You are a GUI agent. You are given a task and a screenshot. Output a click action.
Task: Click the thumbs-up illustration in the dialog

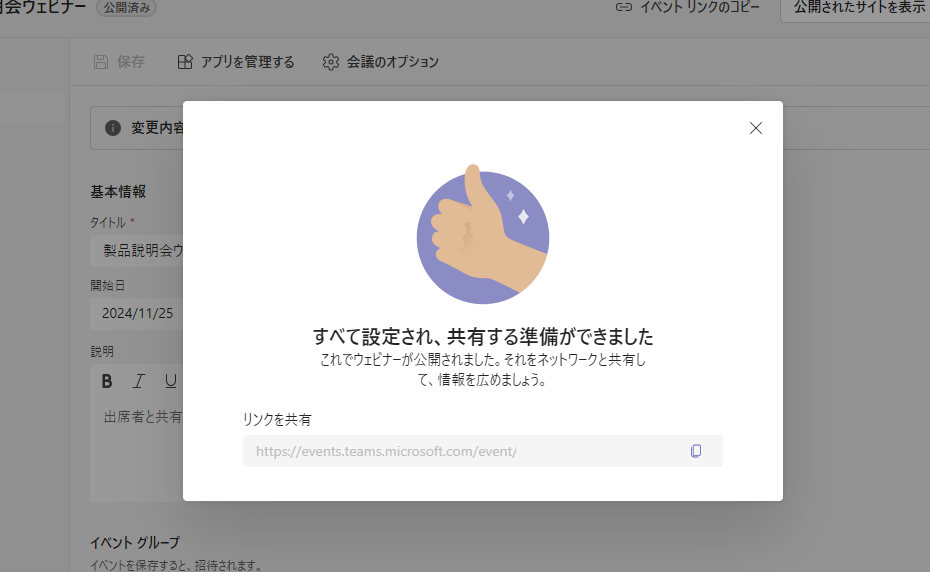tap(482, 238)
